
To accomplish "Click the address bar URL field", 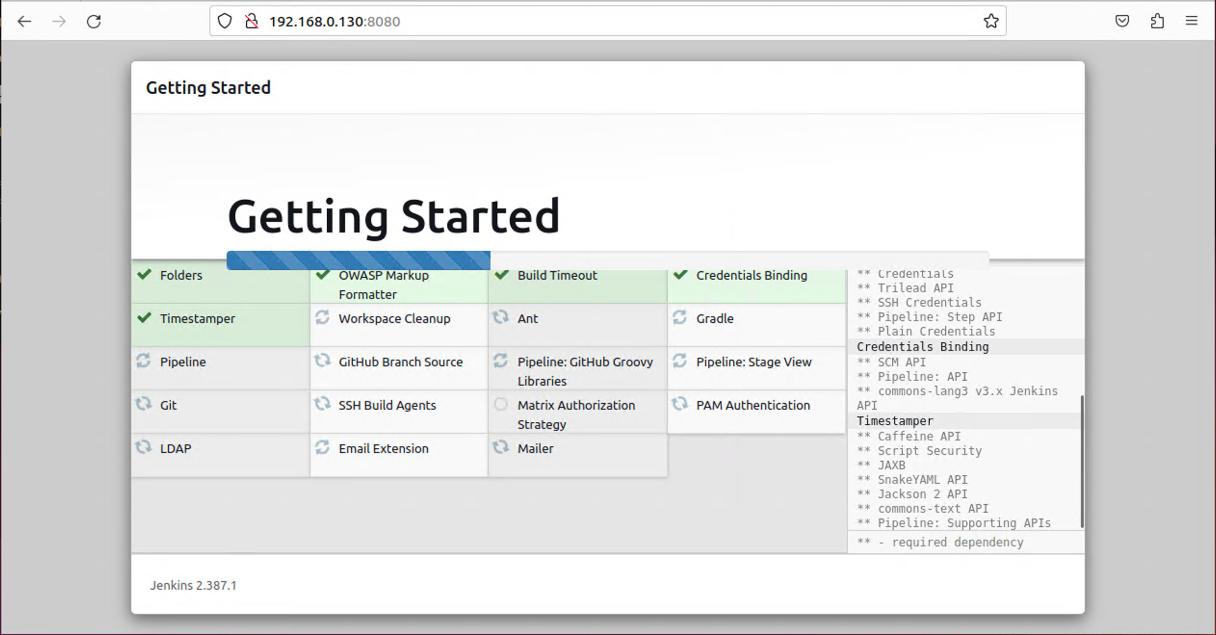I will coord(600,21).
